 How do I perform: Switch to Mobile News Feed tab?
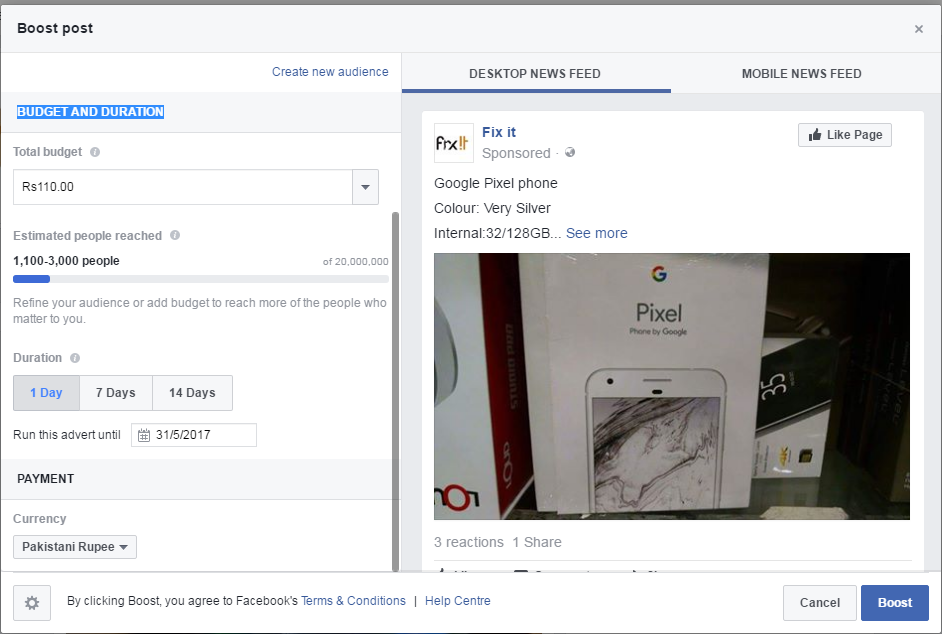click(801, 74)
